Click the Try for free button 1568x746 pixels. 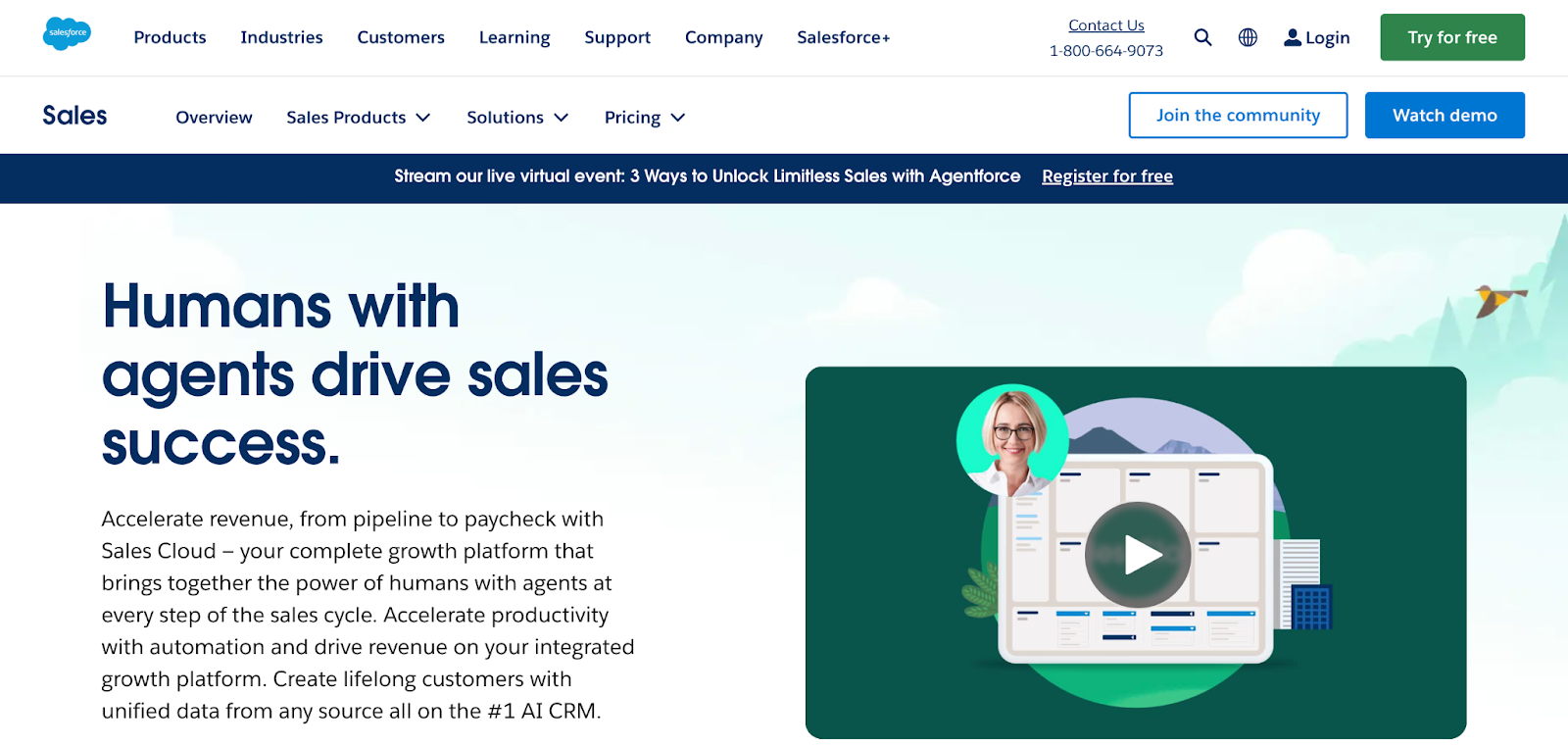click(x=1451, y=37)
